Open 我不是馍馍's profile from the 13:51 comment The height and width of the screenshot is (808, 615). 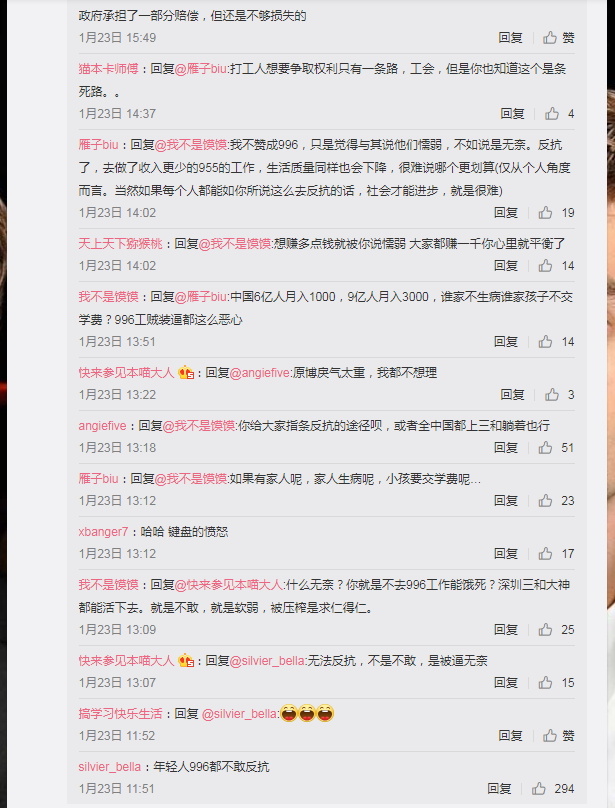(108, 297)
